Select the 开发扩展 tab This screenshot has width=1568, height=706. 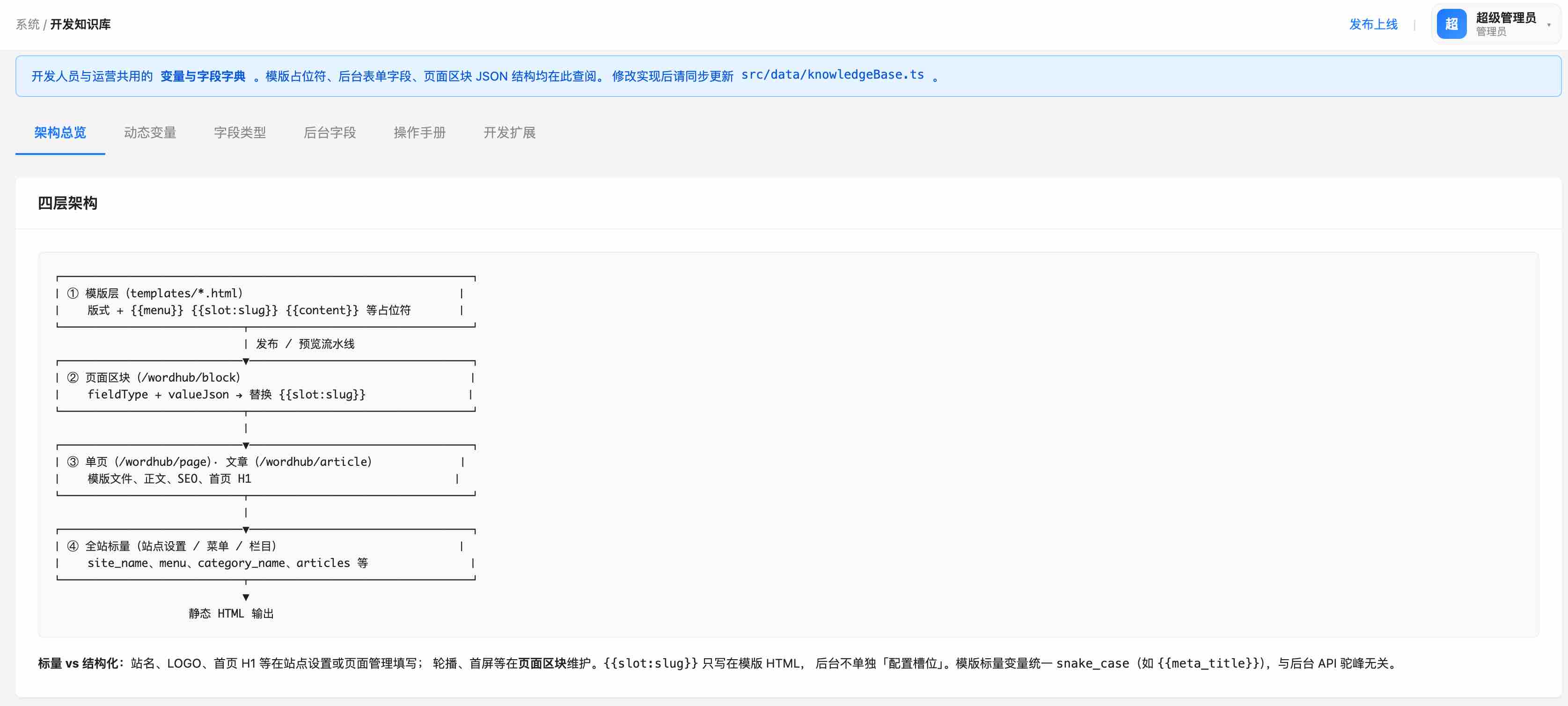point(509,132)
